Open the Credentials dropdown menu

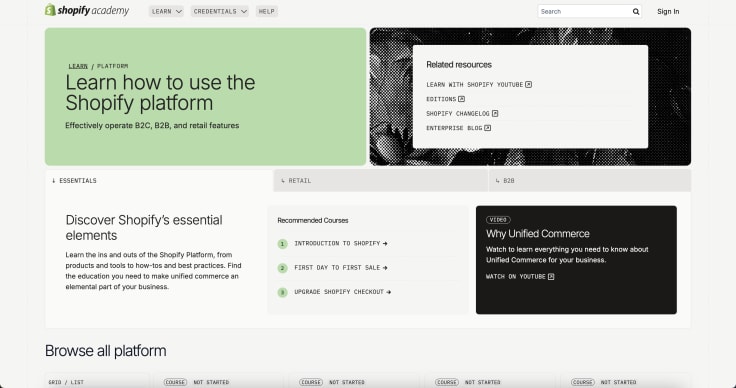coord(220,11)
